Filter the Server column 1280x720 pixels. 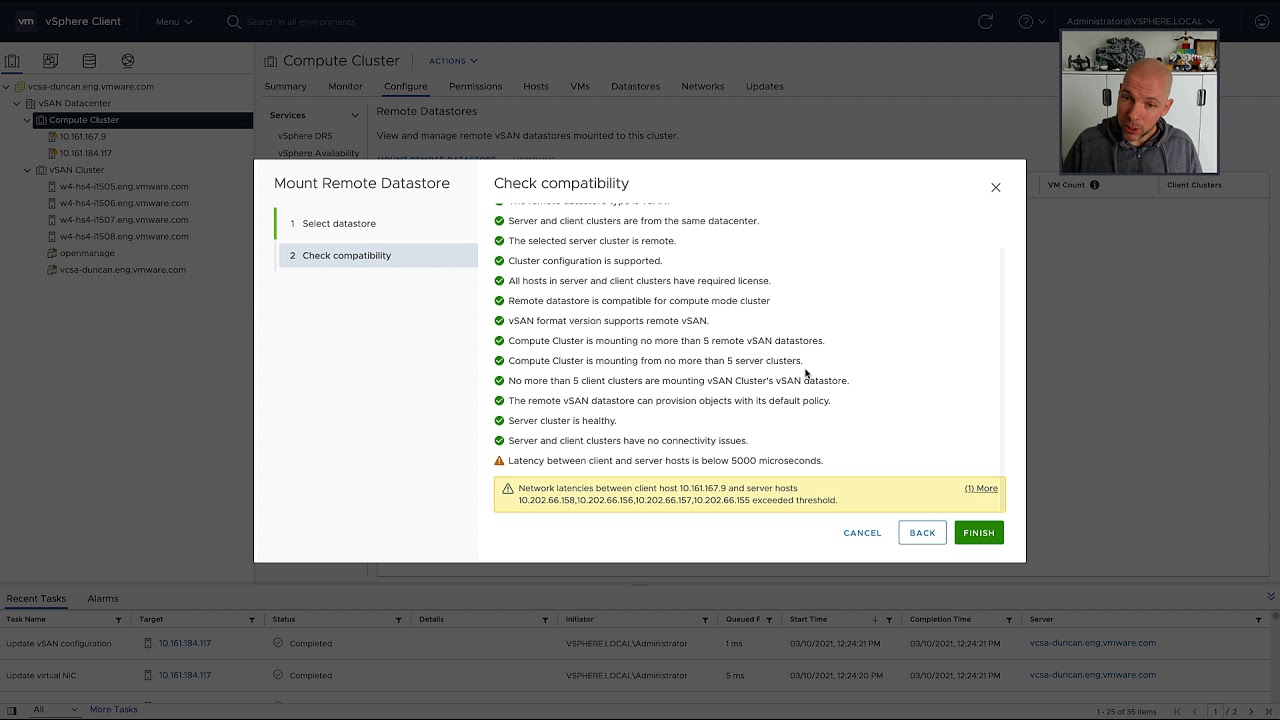pos(1258,620)
